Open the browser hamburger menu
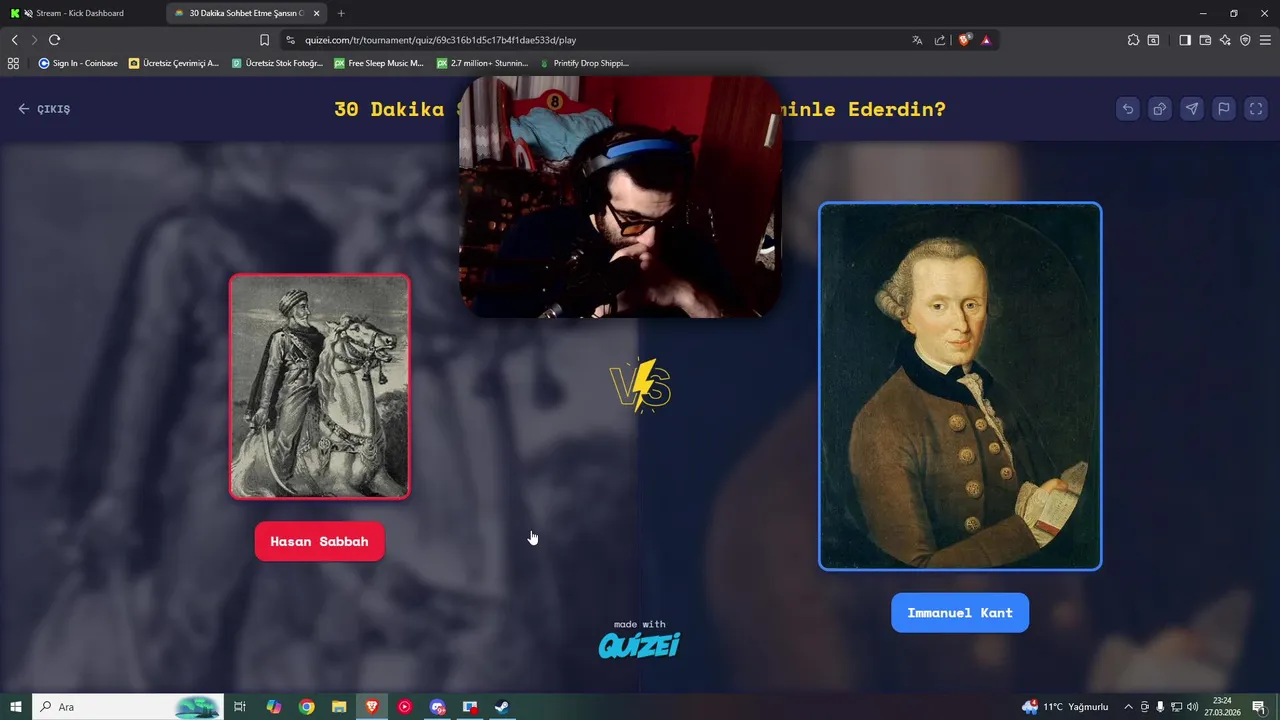This screenshot has width=1280, height=720. tap(1265, 40)
